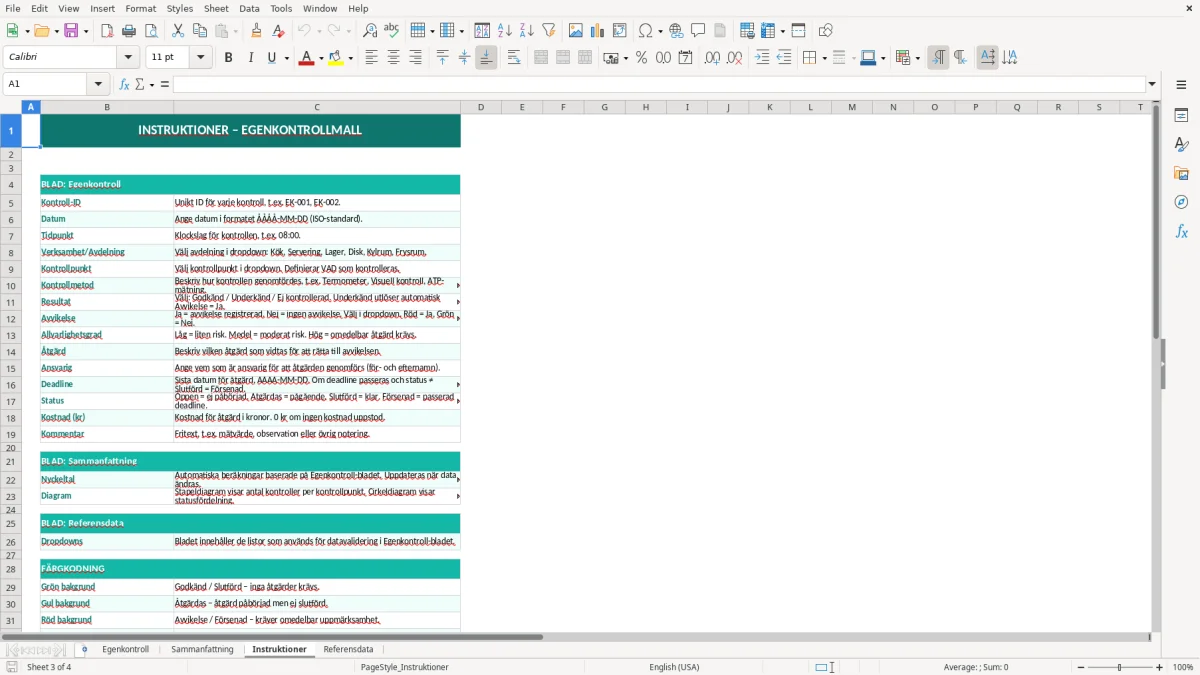Screen dimensions: 1200x675
Task: Click English (USA) language in status bar
Action: pos(674,667)
